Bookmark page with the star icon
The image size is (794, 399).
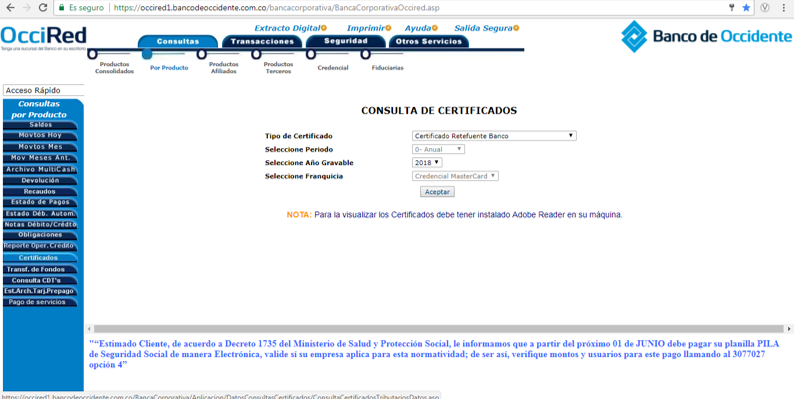[746, 8]
